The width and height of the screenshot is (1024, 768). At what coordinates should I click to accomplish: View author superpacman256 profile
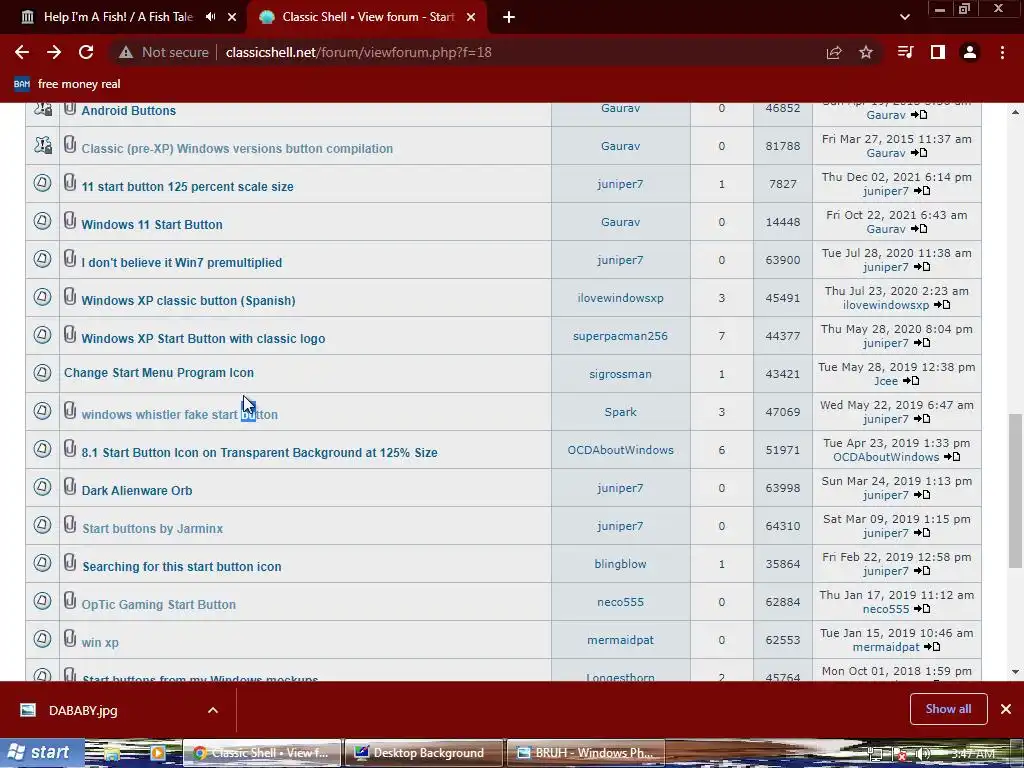(x=620, y=336)
